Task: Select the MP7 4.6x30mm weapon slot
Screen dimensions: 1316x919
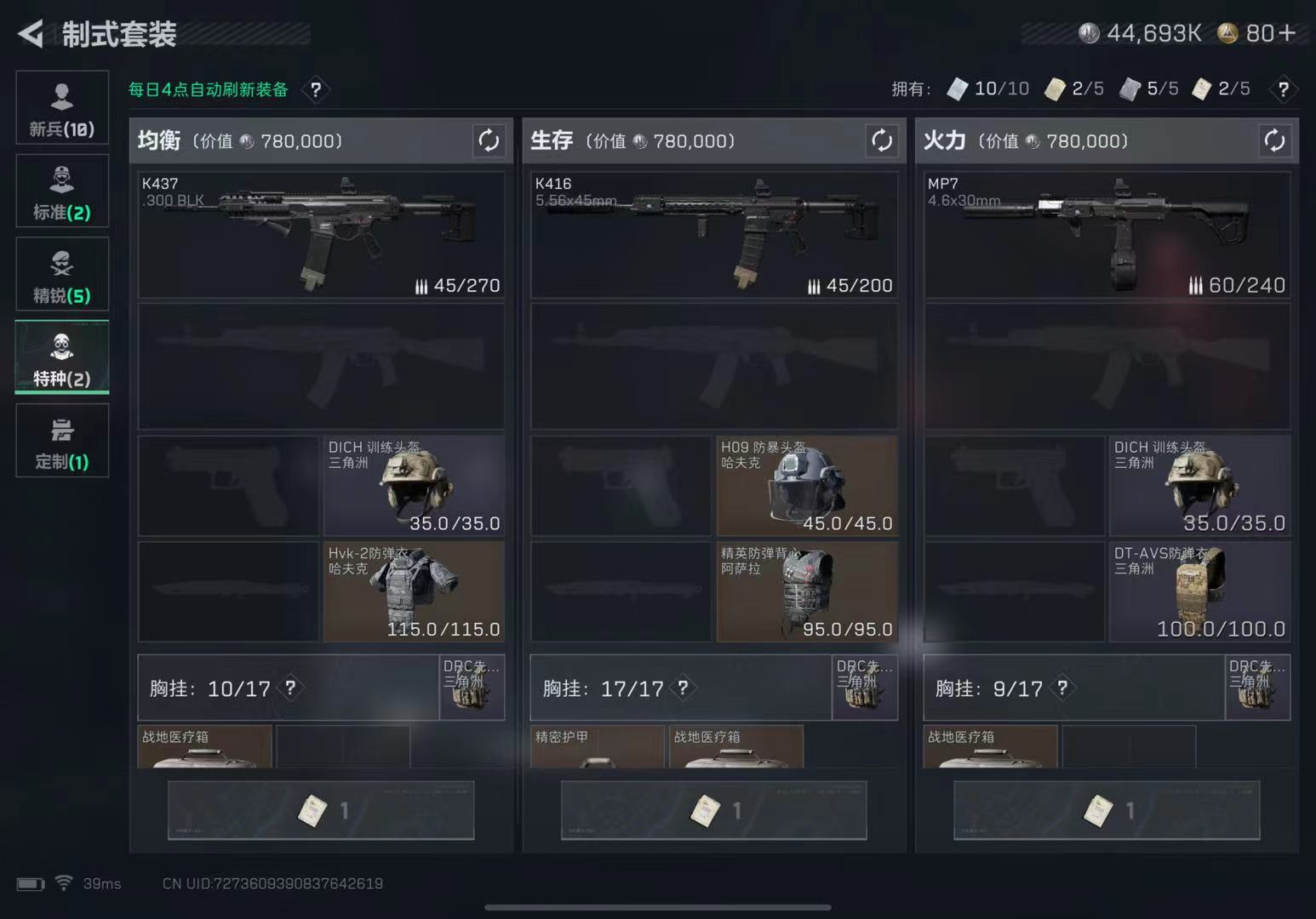Action: [1107, 235]
